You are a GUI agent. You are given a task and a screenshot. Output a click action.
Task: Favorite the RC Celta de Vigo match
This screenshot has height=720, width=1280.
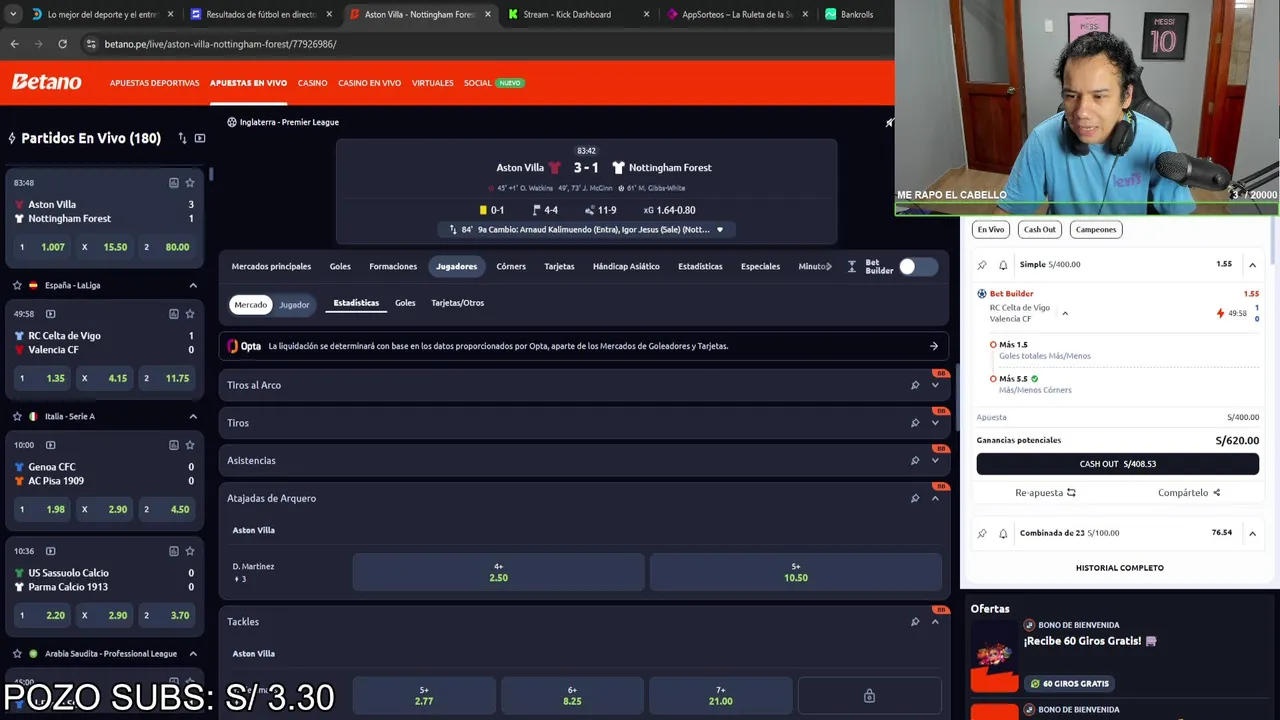(190, 314)
